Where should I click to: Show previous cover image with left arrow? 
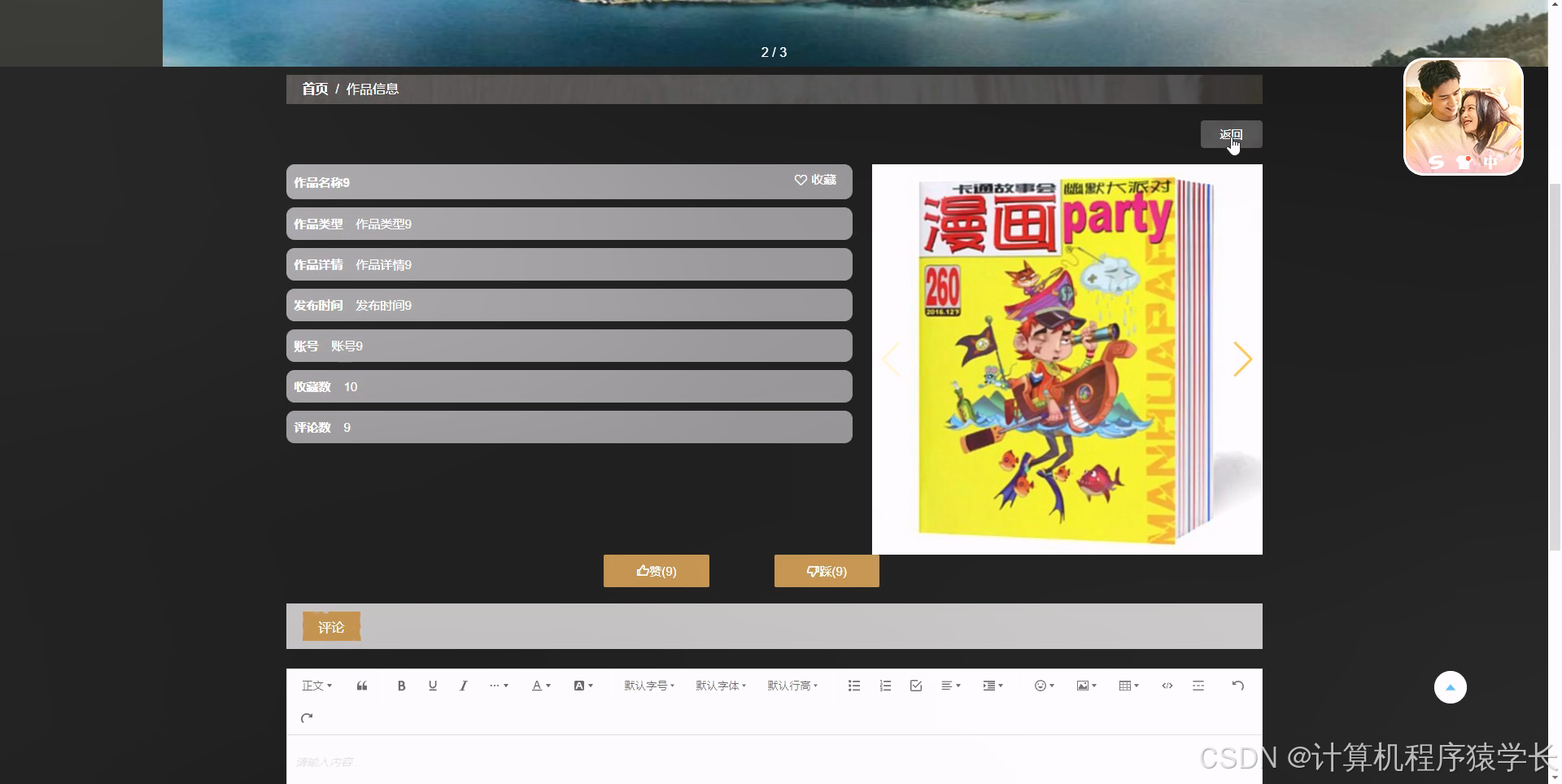click(x=892, y=359)
